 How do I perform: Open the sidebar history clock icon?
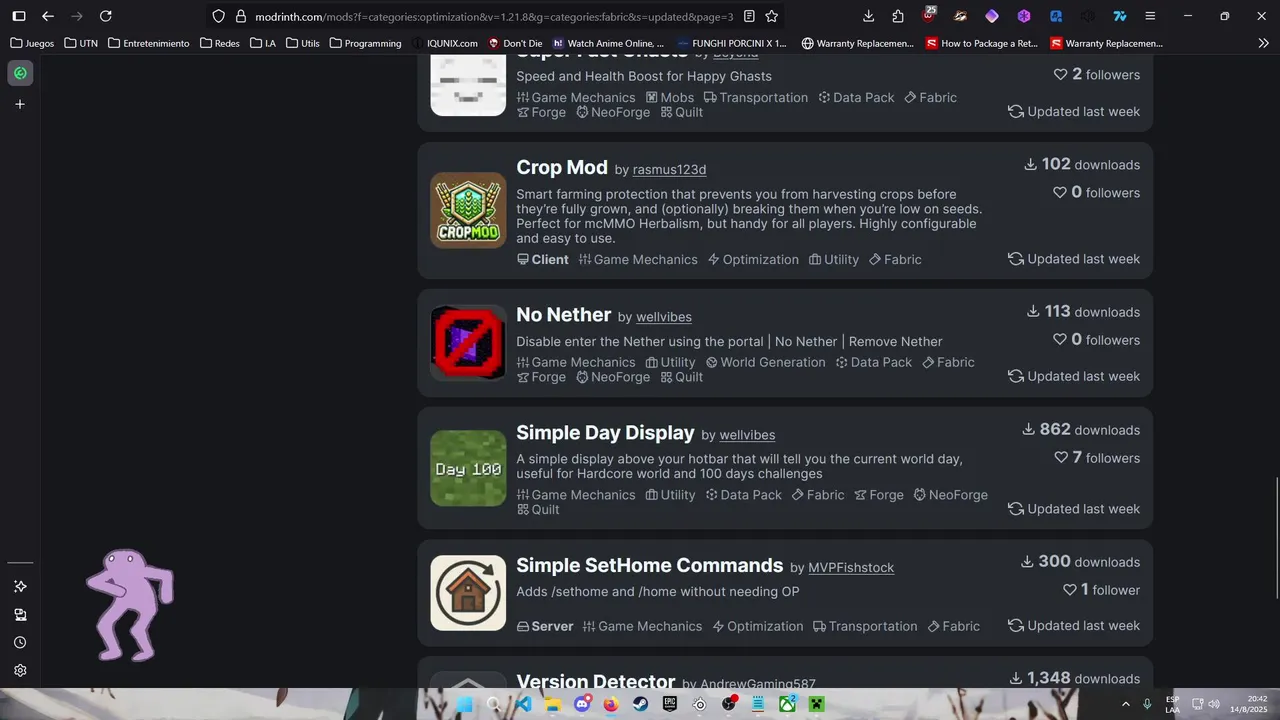click(x=20, y=642)
